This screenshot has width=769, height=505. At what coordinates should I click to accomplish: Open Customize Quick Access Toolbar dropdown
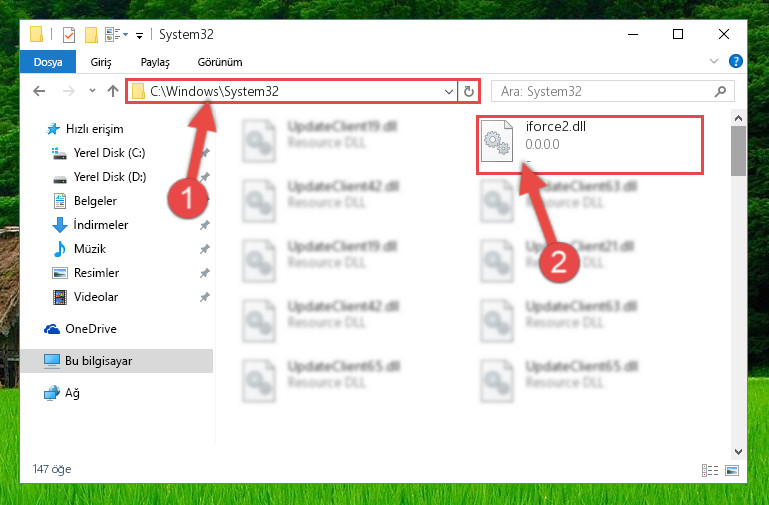139,35
